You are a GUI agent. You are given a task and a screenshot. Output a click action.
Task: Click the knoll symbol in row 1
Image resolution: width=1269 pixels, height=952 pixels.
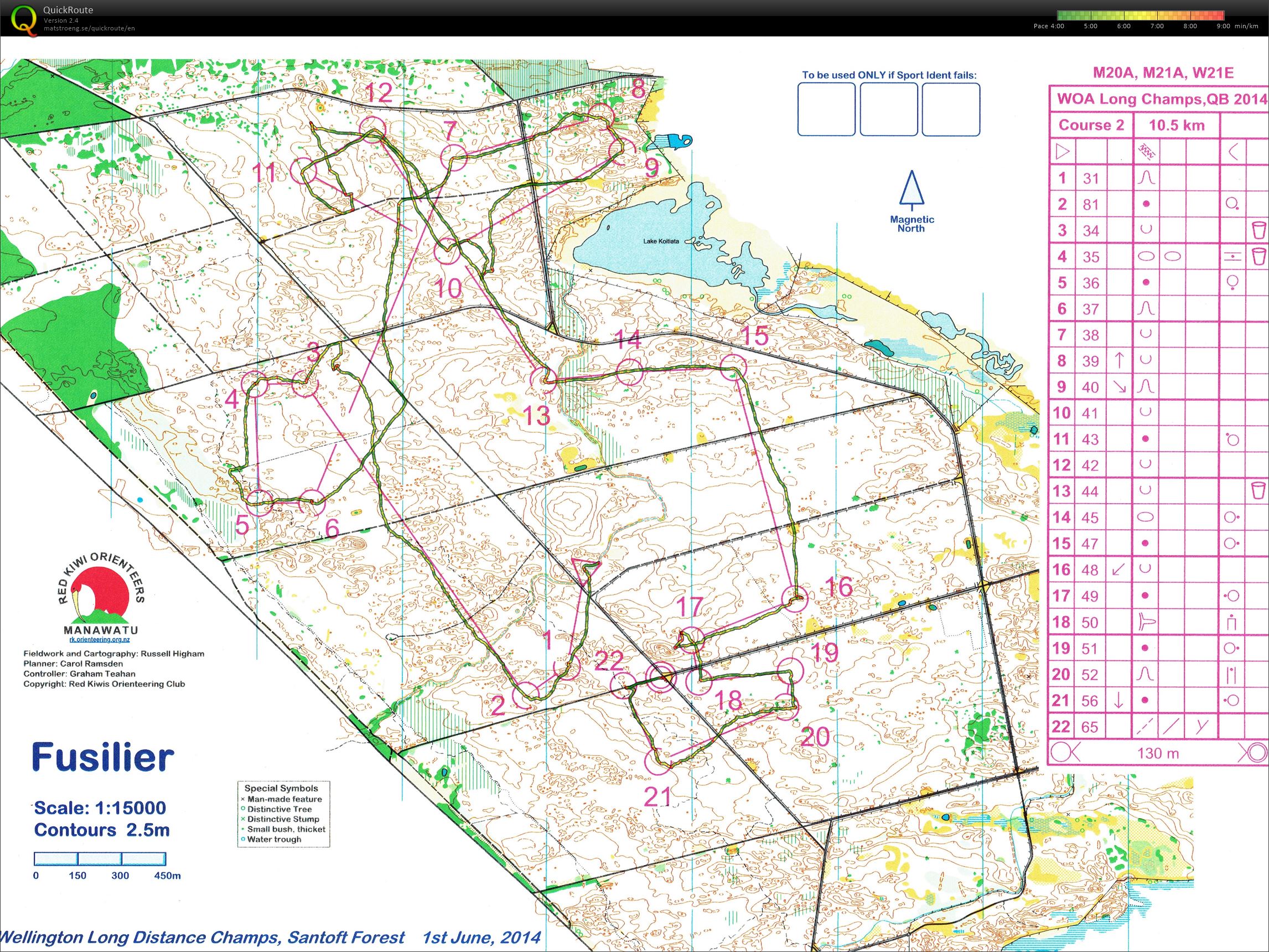[x=1146, y=178]
